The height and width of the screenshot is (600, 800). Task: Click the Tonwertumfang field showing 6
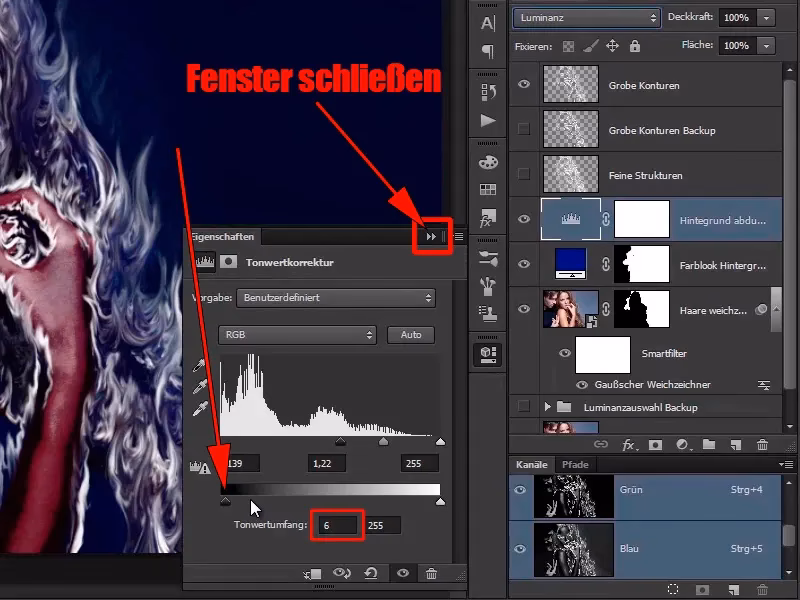(338, 525)
